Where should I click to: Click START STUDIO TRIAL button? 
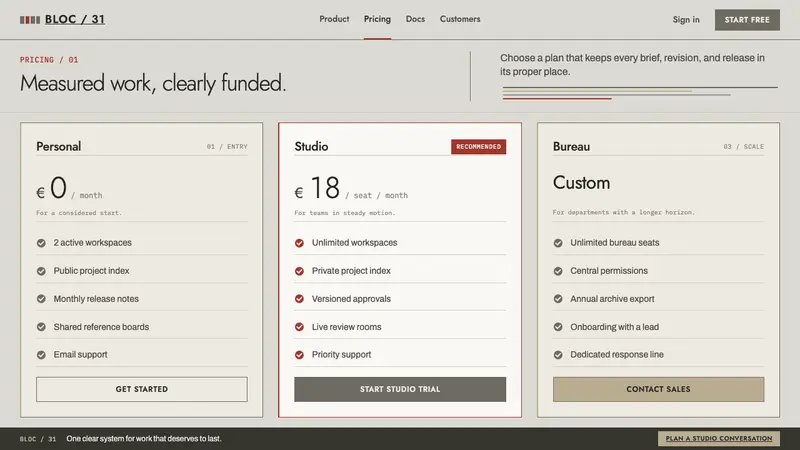click(x=400, y=389)
